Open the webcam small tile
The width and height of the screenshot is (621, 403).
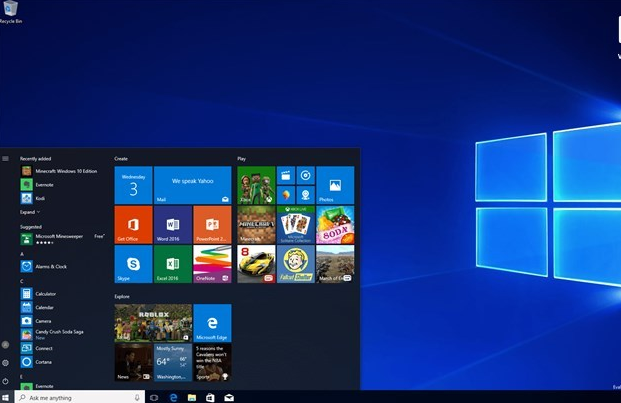pos(305,195)
